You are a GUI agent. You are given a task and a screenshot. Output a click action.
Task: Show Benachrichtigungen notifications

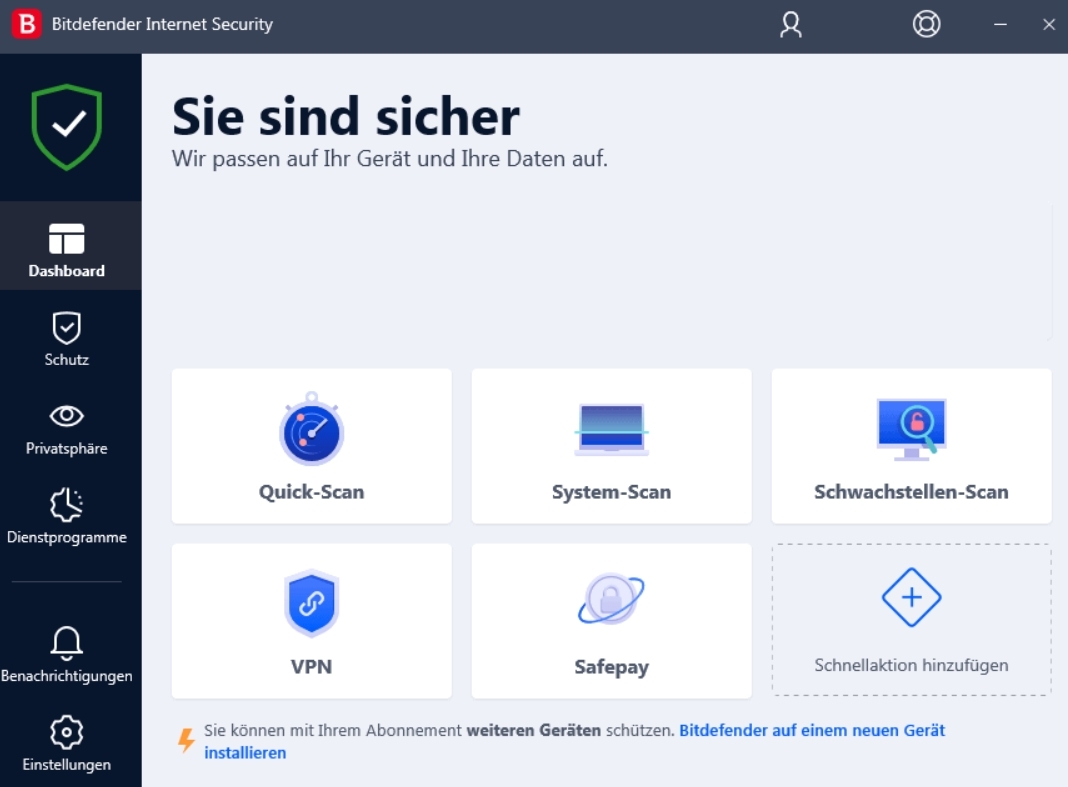(67, 654)
